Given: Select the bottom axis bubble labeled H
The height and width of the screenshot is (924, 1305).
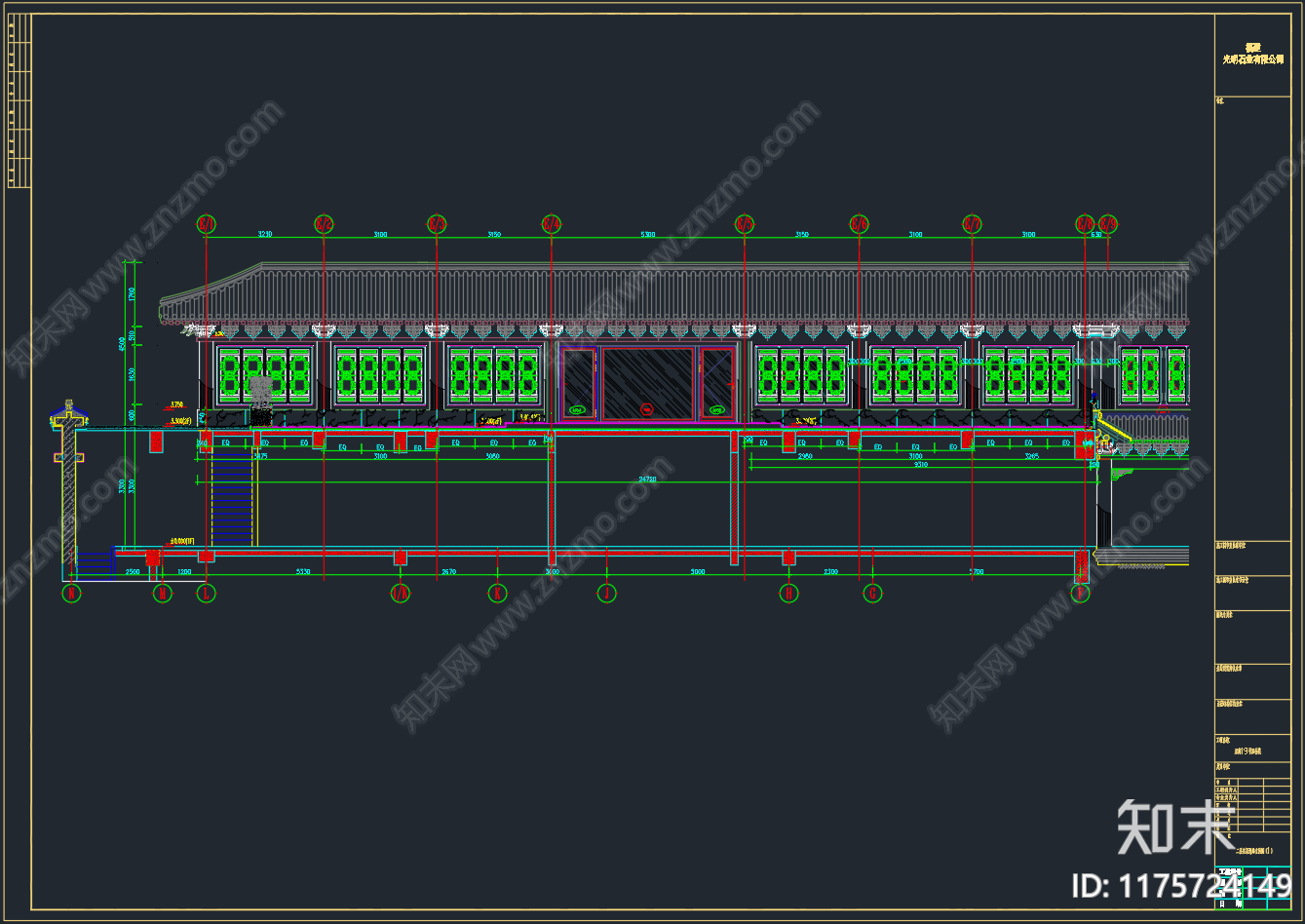Looking at the screenshot, I should [788, 593].
